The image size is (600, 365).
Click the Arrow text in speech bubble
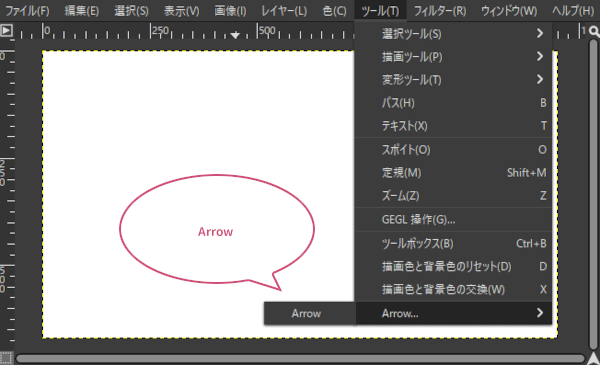215,231
